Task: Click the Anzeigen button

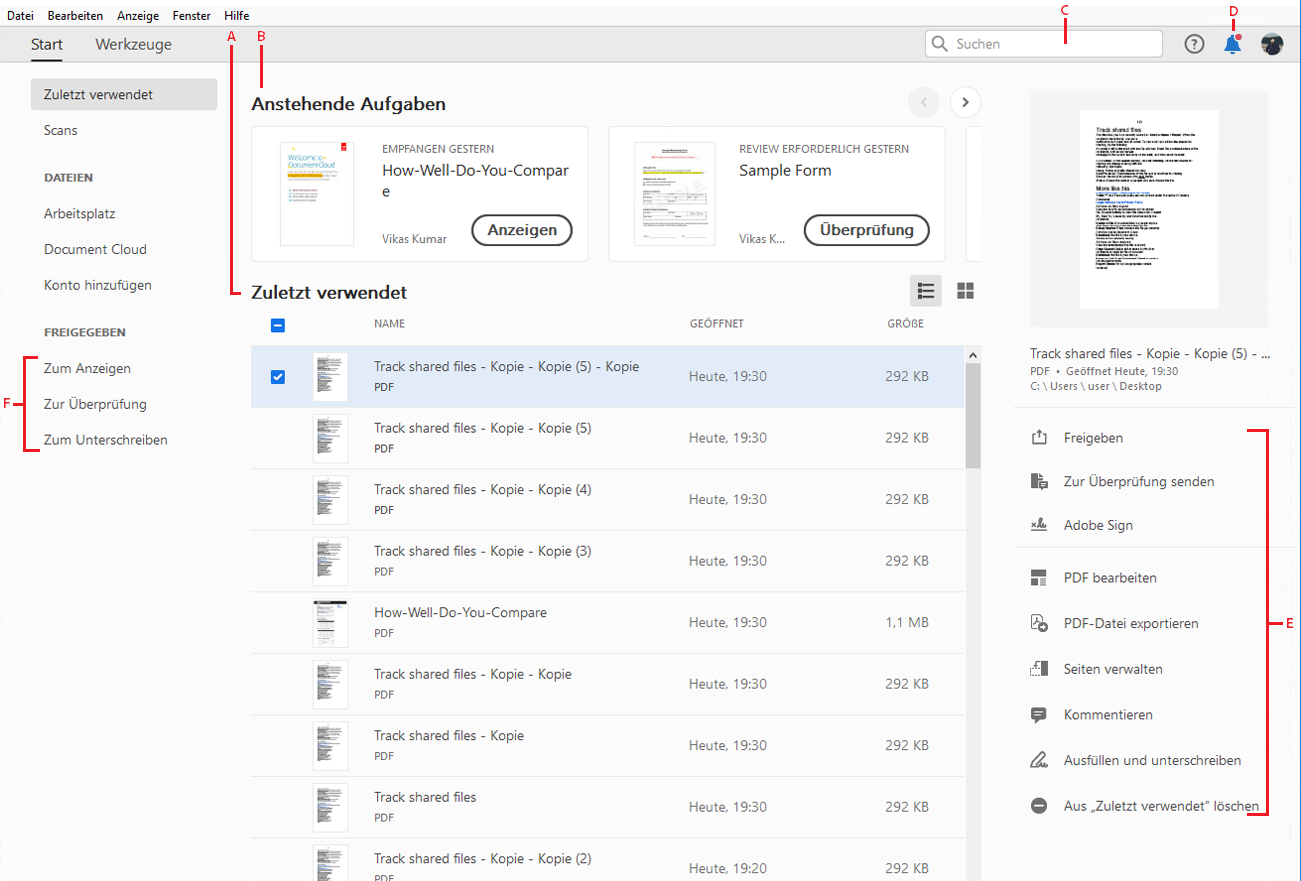Action: pyautogui.click(x=522, y=230)
